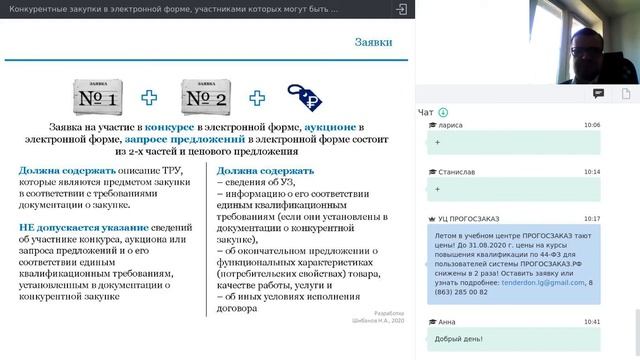Image resolution: width=640 pixels, height=360 pixels.
Task: Click the Разработка Шибанов Н.А., 2020 credit
Action: 378,317
